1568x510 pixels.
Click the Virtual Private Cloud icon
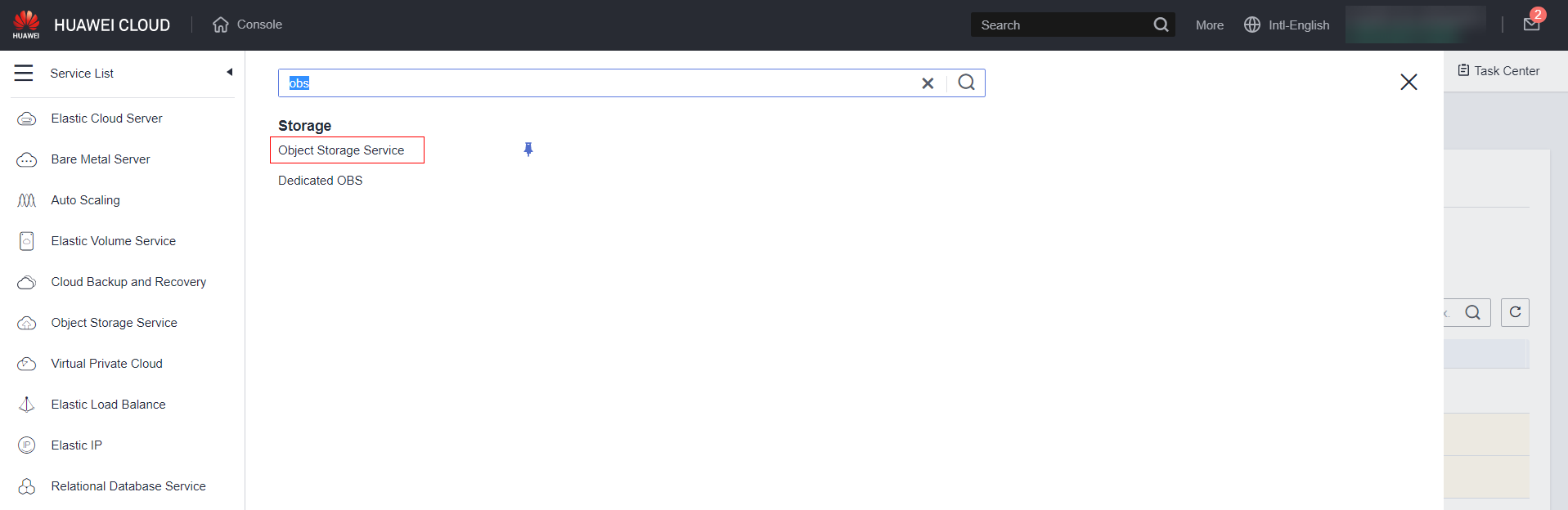click(27, 364)
